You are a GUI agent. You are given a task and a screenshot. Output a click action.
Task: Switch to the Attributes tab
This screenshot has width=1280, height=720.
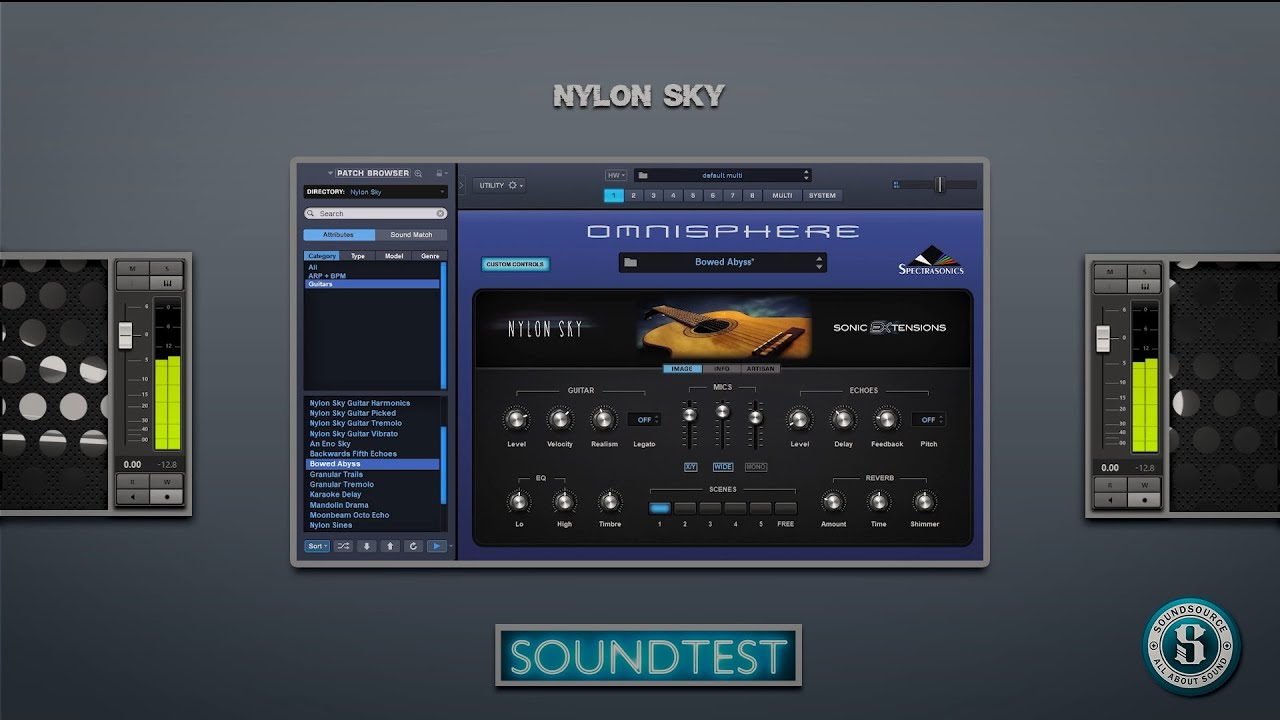pyautogui.click(x=339, y=235)
